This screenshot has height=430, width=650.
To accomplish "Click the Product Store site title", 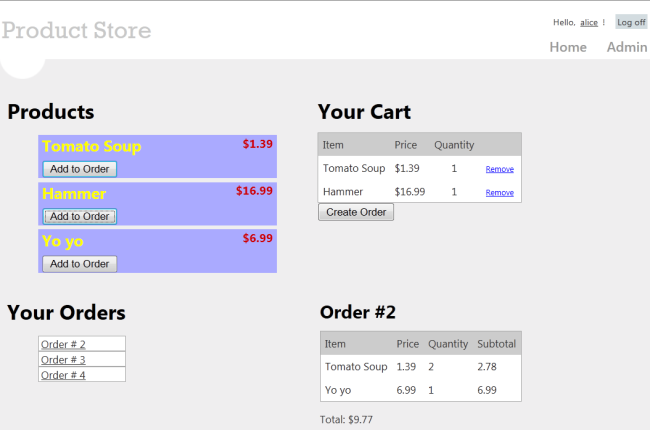I will (x=76, y=30).
